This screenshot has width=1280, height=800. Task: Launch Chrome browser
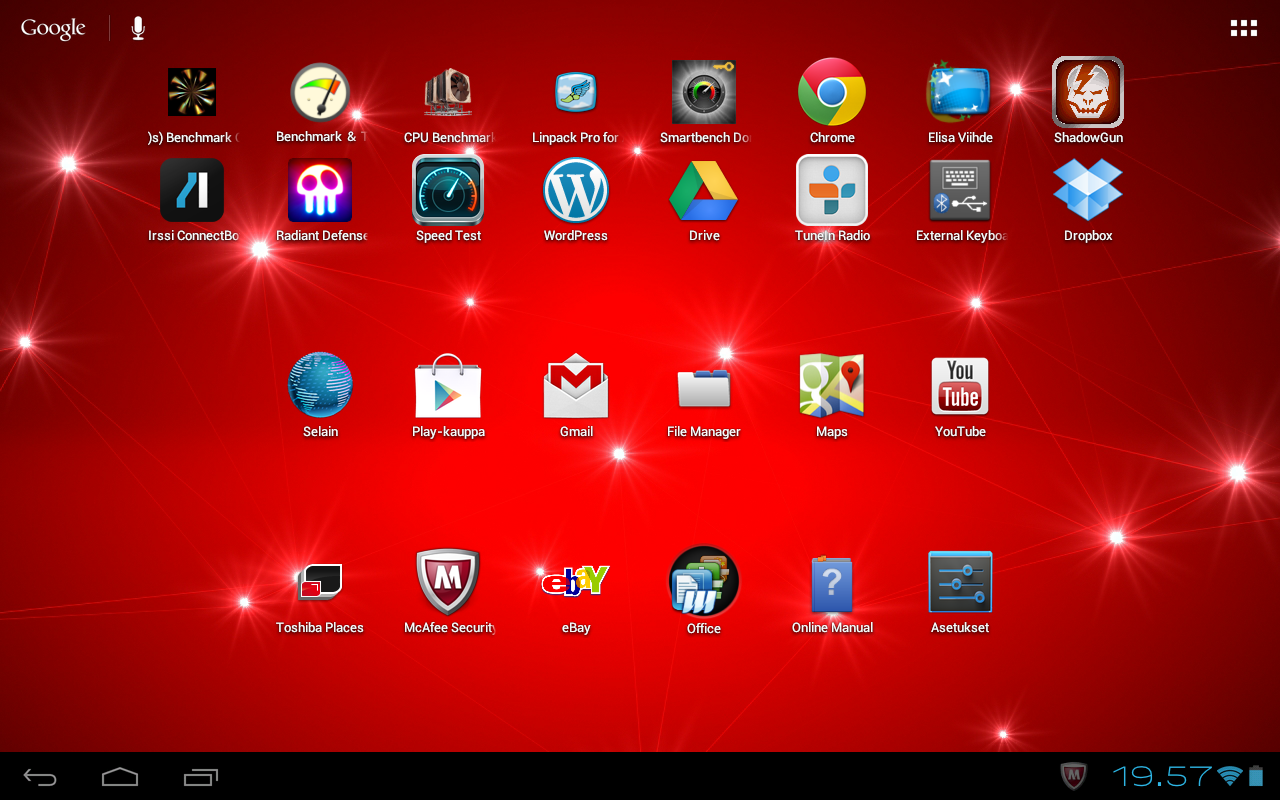click(x=832, y=92)
